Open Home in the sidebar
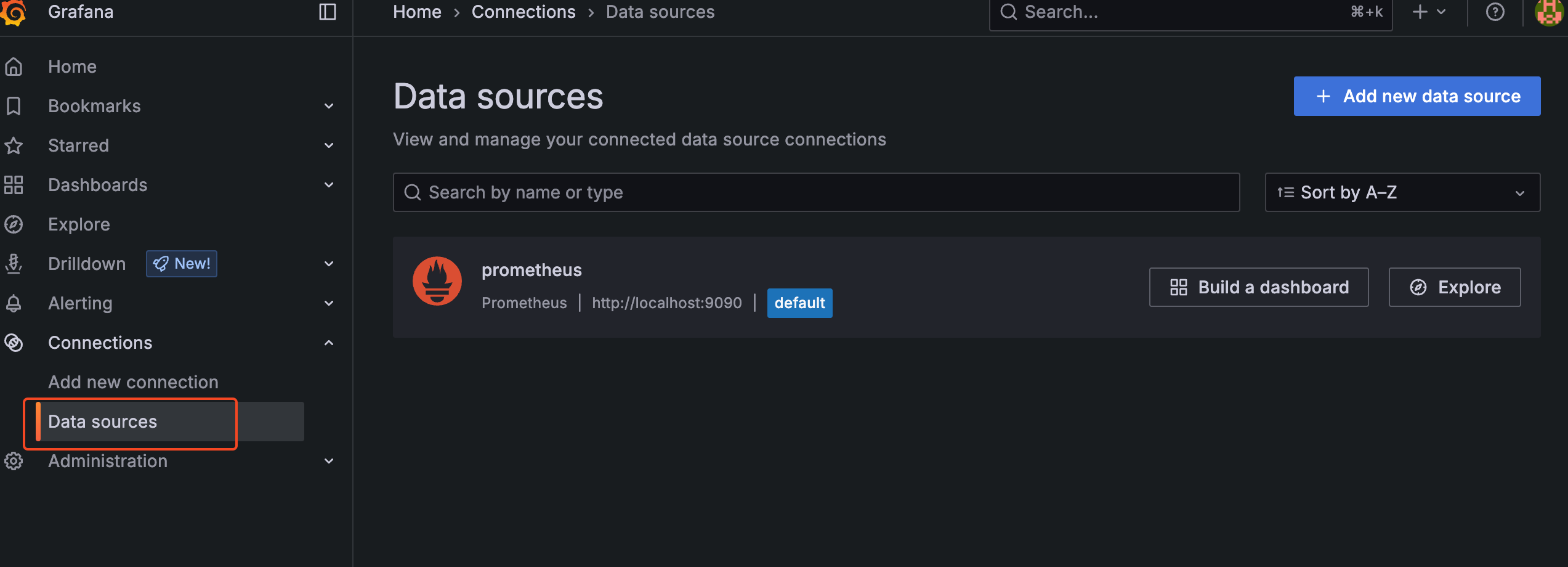This screenshot has height=567, width=1568. 72,67
